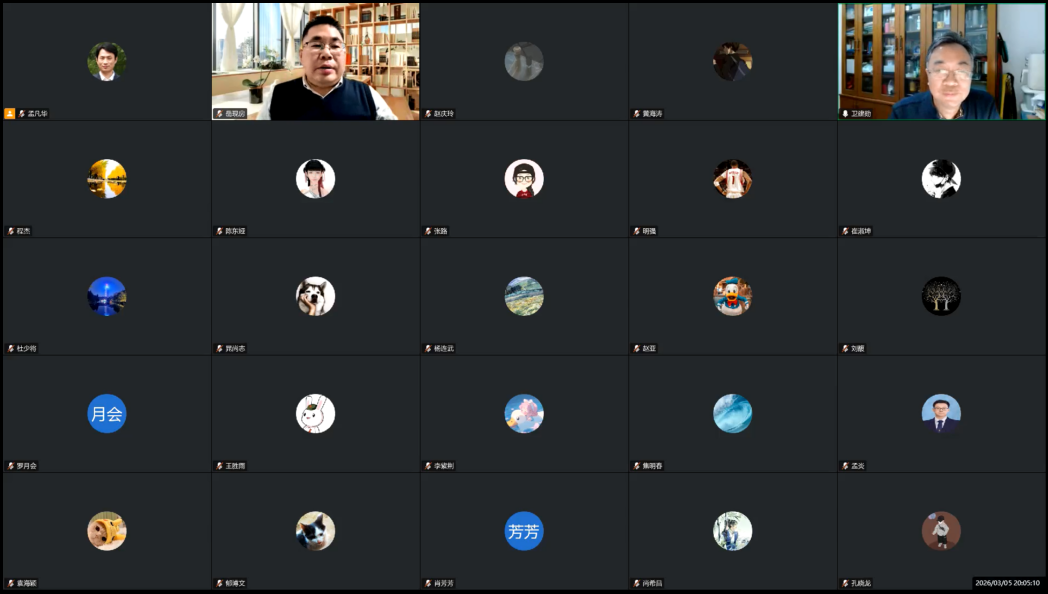1048x594 pixels.
Task: Click the timestamp at the bottom right
Action: pos(1007,583)
